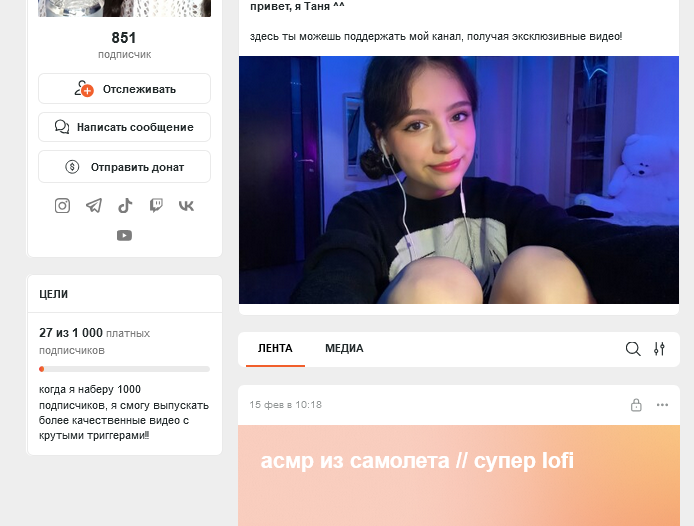Viewport: 694px width, 526px height.
Task: Open the YouTube social link icon
Action: pos(124,235)
